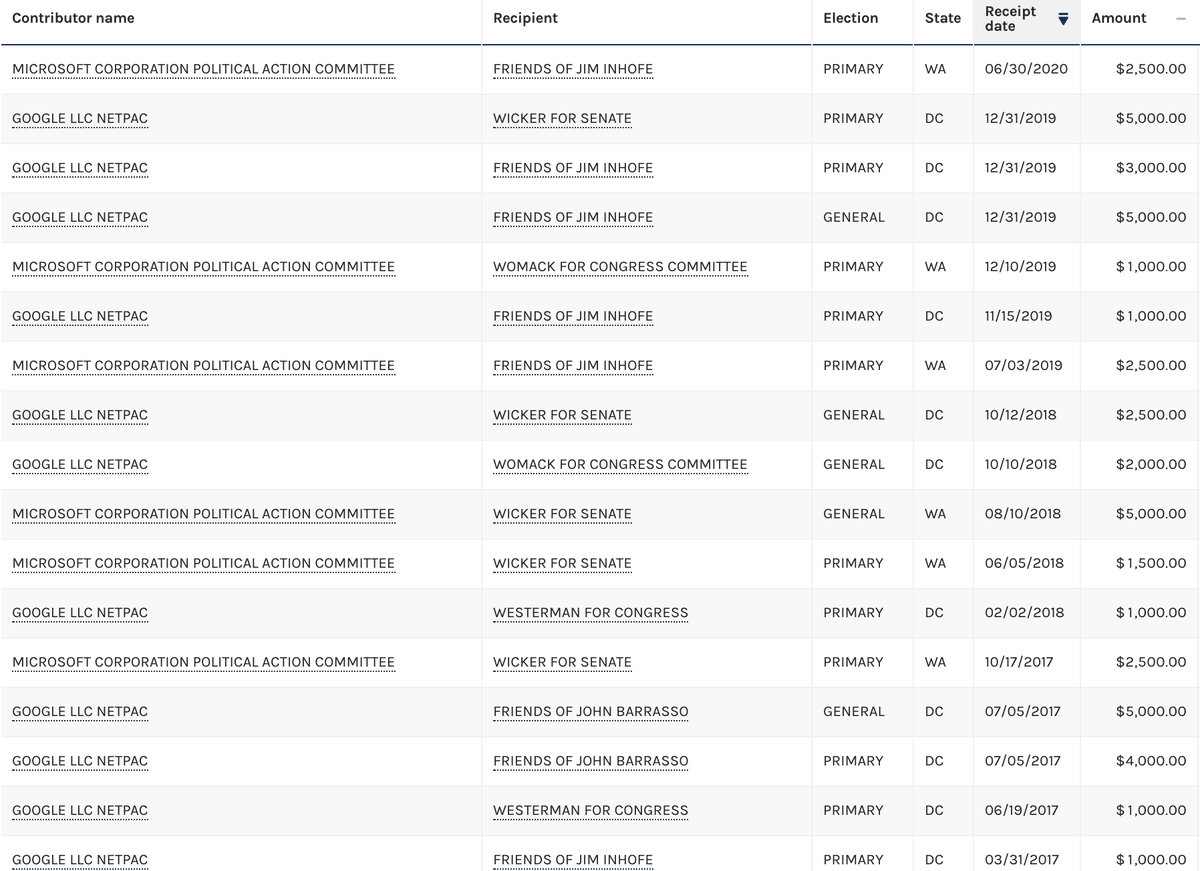Open Wicker for Senate in the 12/31/2019 row
Screen dimensions: 1200x871
(x=562, y=118)
